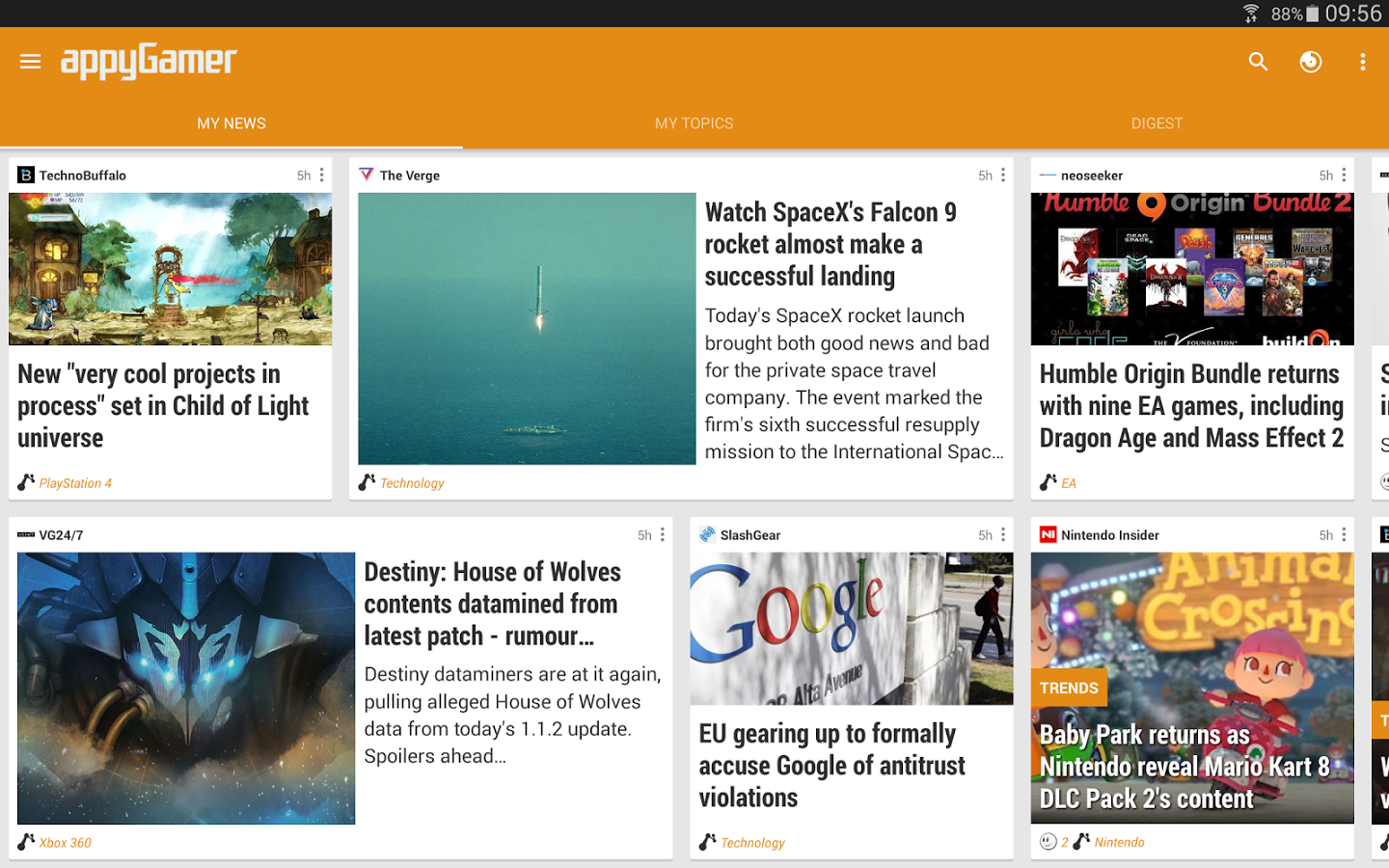
Task: Open the Technology topic under the SlashGear article
Action: pyautogui.click(x=752, y=843)
